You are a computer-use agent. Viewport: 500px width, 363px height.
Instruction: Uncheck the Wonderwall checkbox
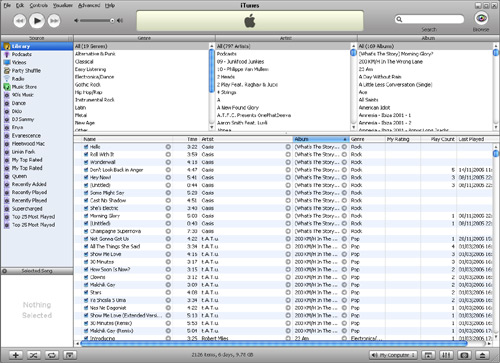point(86,162)
